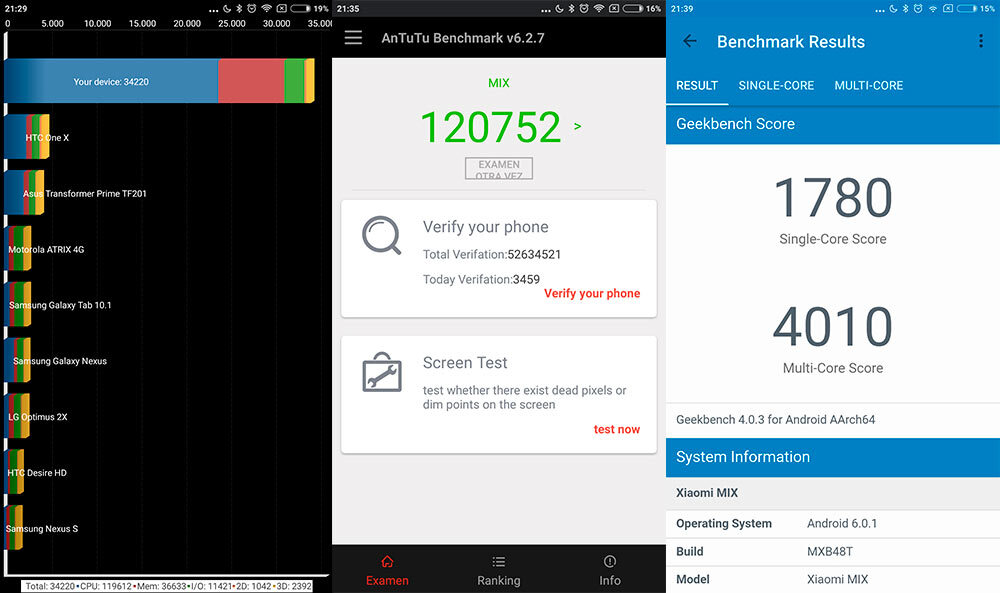Tap the Ranking list icon
This screenshot has height=593, width=1000.
(499, 562)
